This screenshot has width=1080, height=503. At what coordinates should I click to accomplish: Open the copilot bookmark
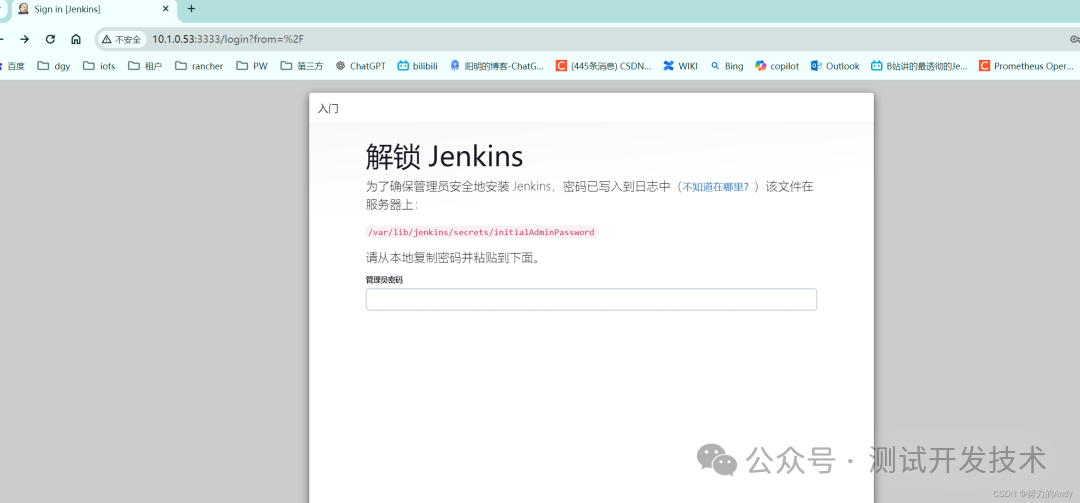(x=777, y=66)
